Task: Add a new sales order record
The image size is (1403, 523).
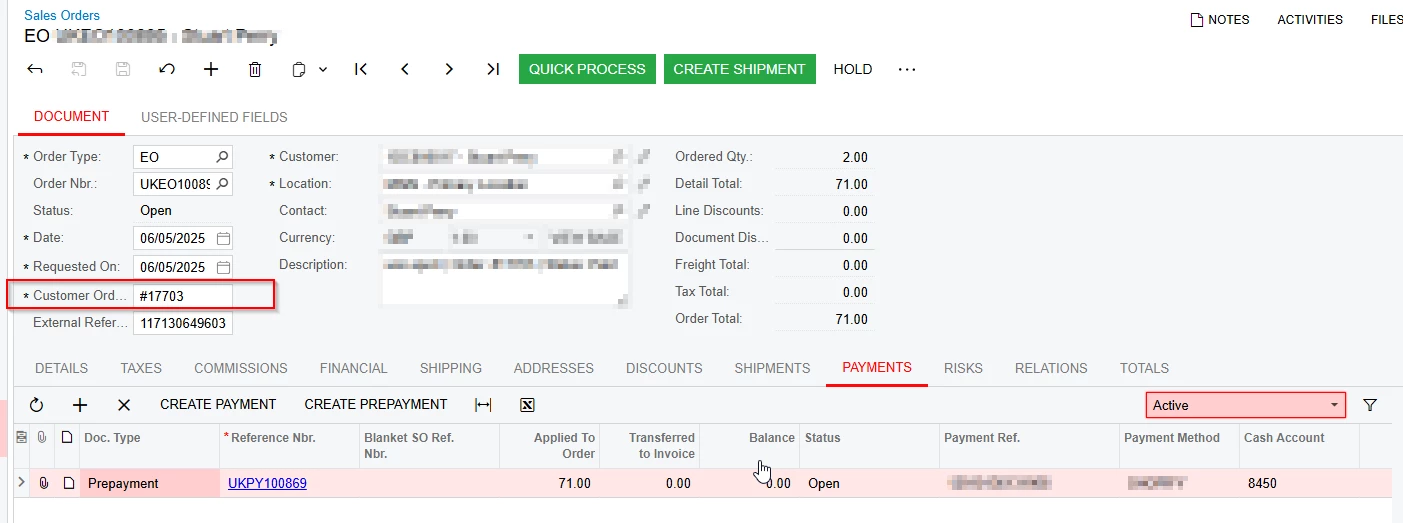Action: click(x=211, y=69)
